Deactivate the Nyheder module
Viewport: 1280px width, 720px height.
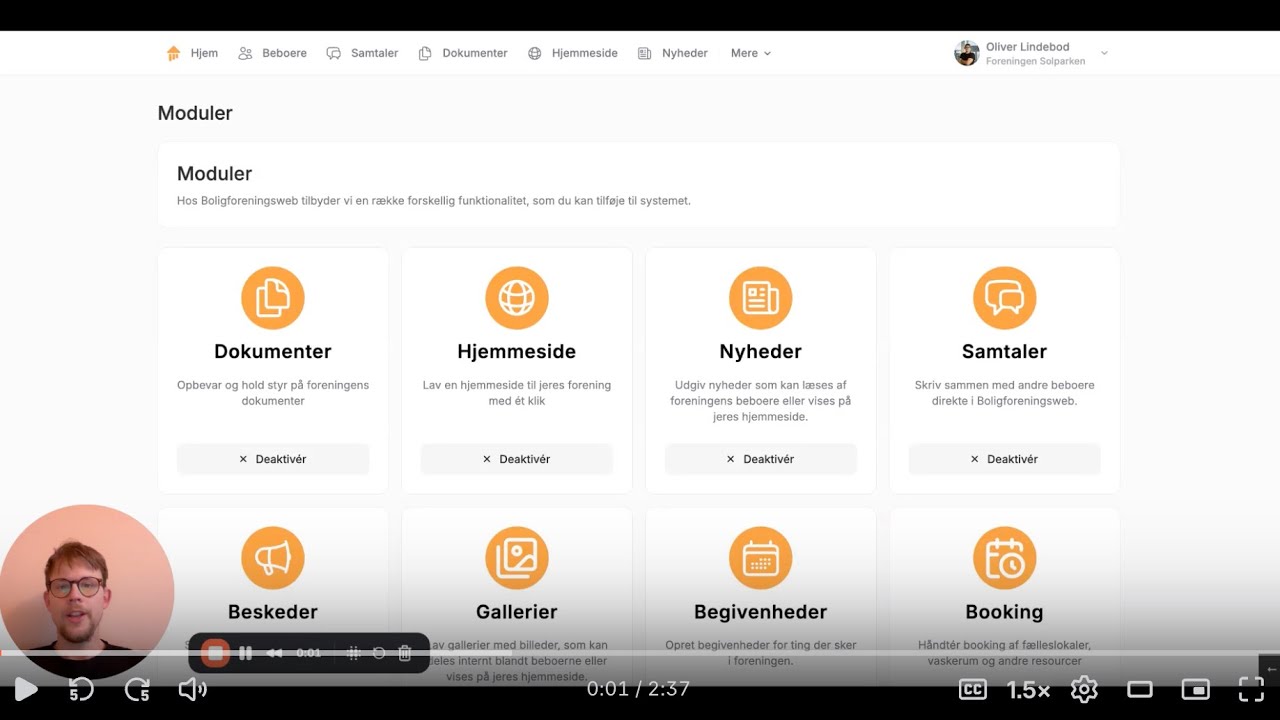click(761, 459)
